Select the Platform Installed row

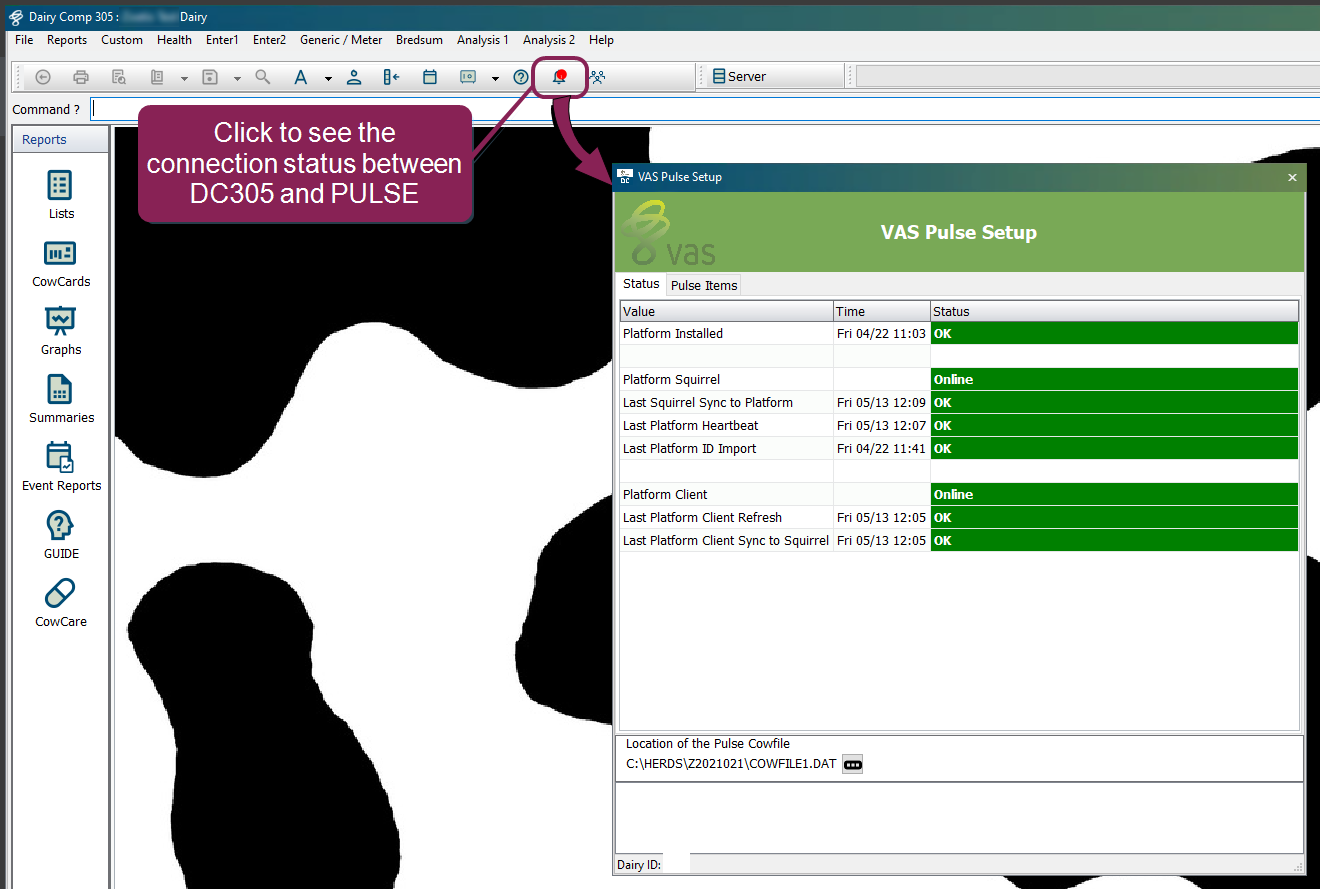(959, 333)
